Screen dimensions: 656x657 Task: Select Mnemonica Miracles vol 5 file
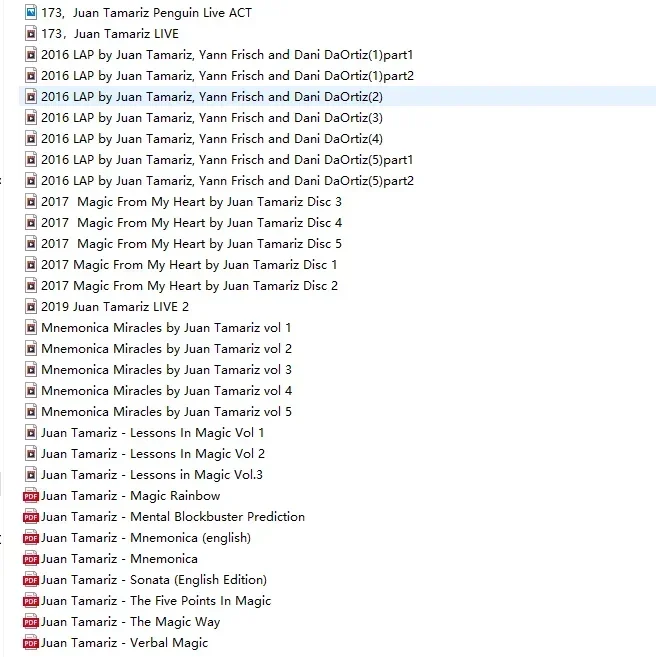pos(166,411)
